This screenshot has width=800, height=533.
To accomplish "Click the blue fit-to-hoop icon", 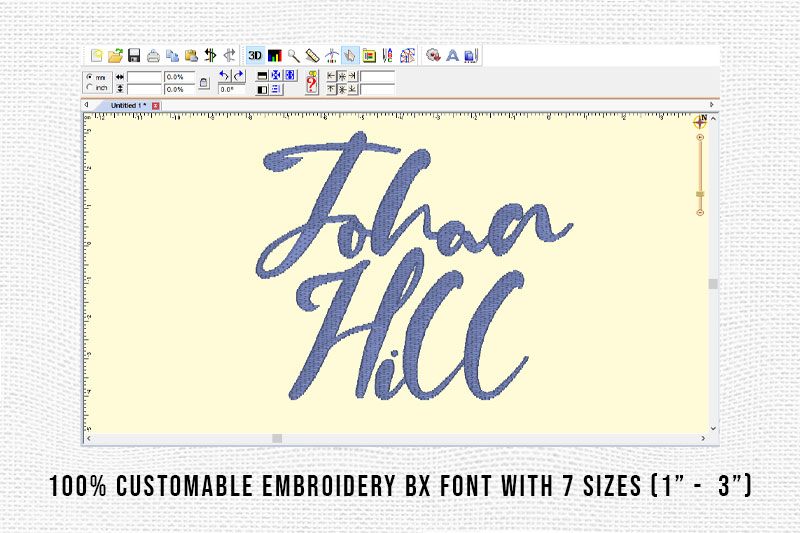I will tap(290, 75).
